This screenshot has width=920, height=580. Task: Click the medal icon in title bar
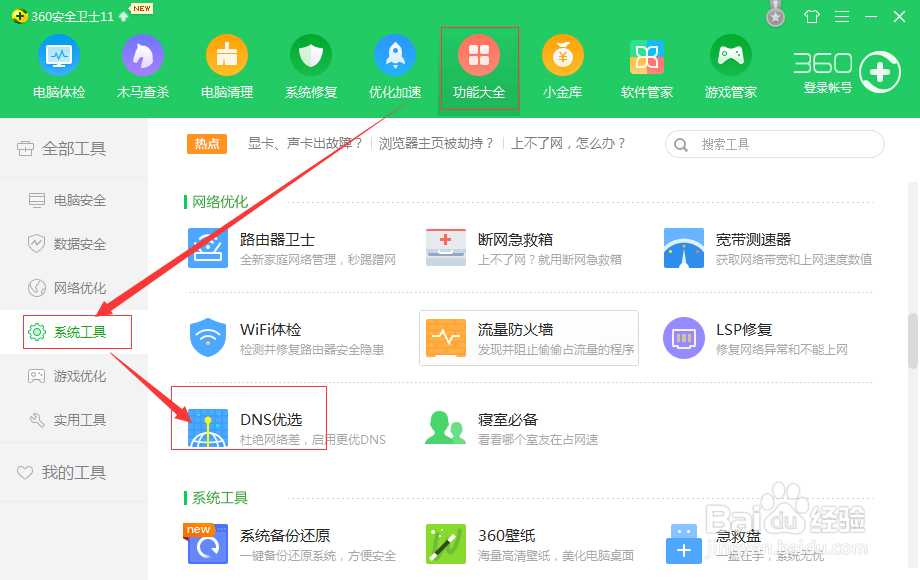[776, 15]
